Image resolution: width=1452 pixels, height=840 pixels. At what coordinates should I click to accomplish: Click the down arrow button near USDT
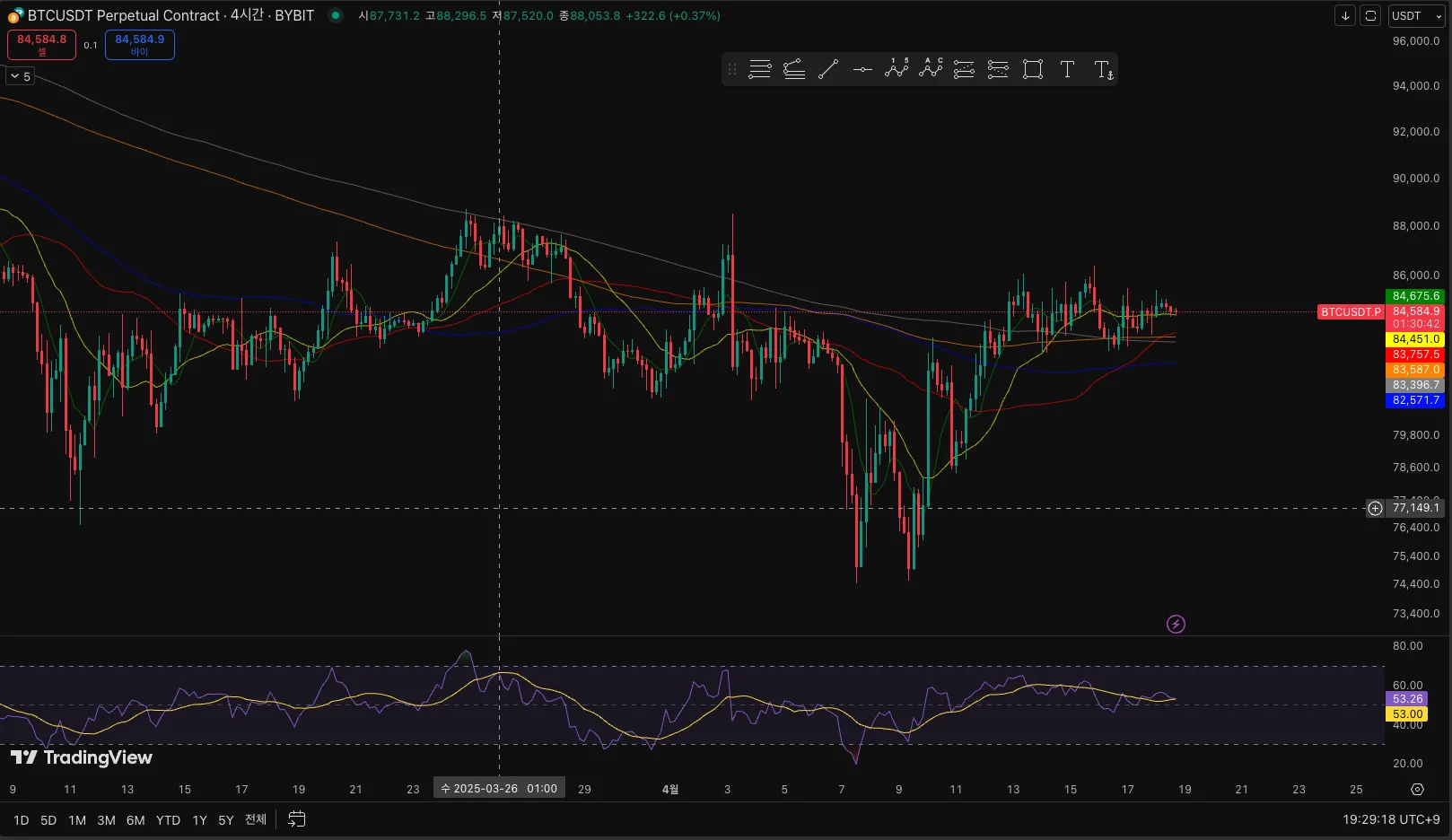point(1345,15)
